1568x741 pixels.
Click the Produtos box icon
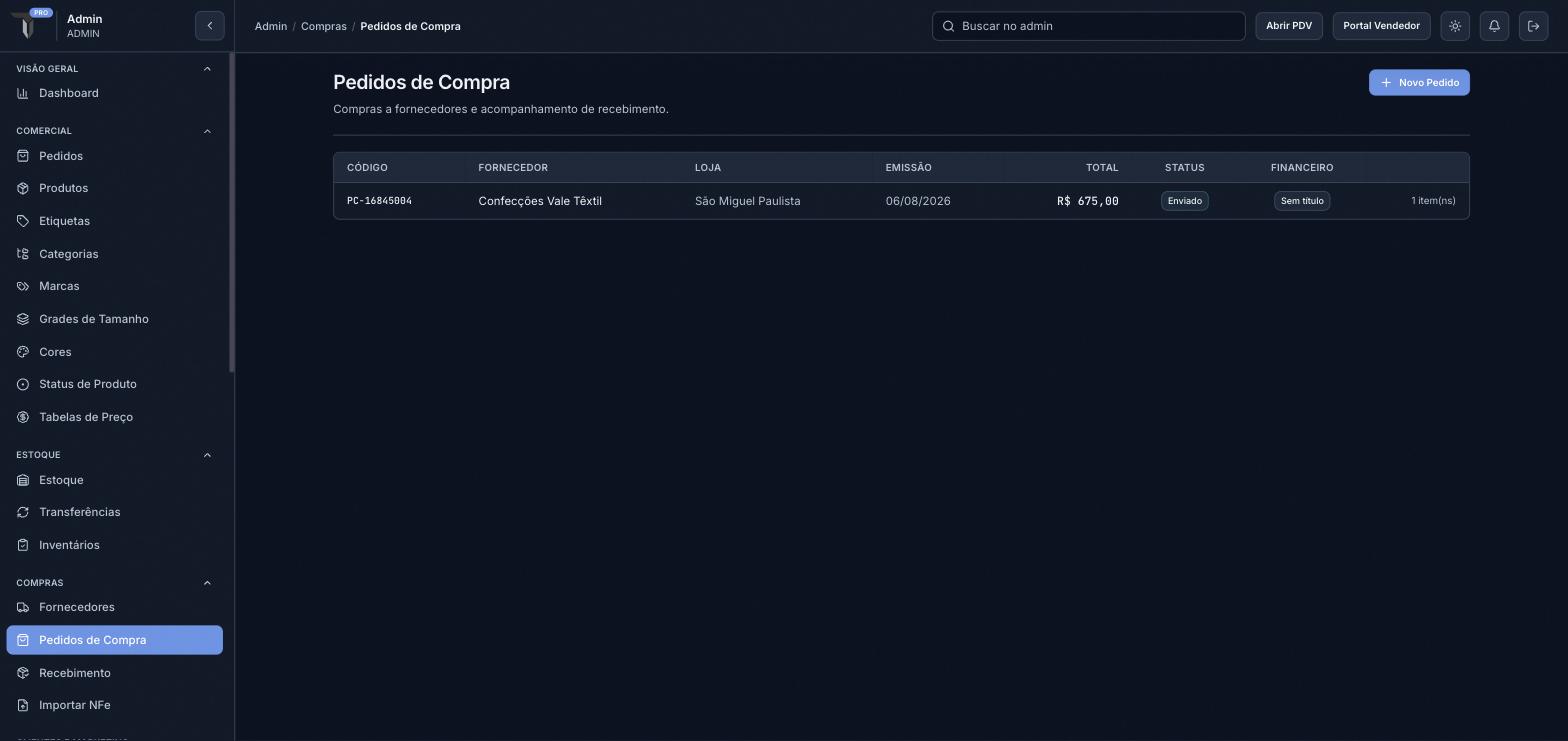click(x=23, y=188)
